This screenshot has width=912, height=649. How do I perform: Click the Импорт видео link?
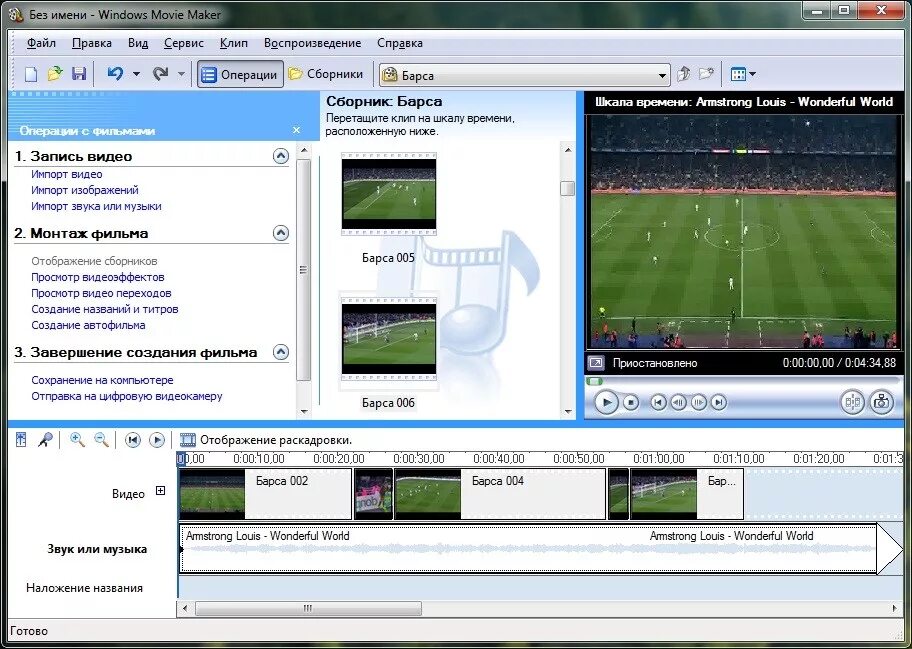(67, 174)
